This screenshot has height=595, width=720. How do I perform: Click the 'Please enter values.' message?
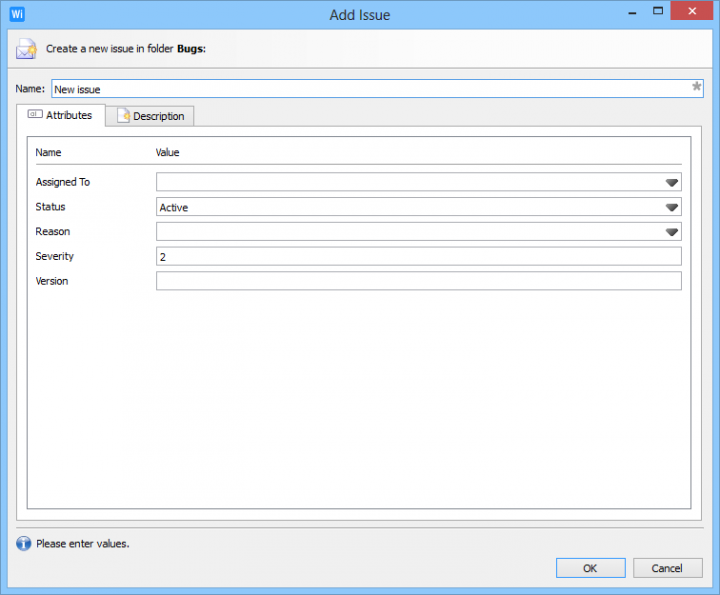(x=83, y=544)
